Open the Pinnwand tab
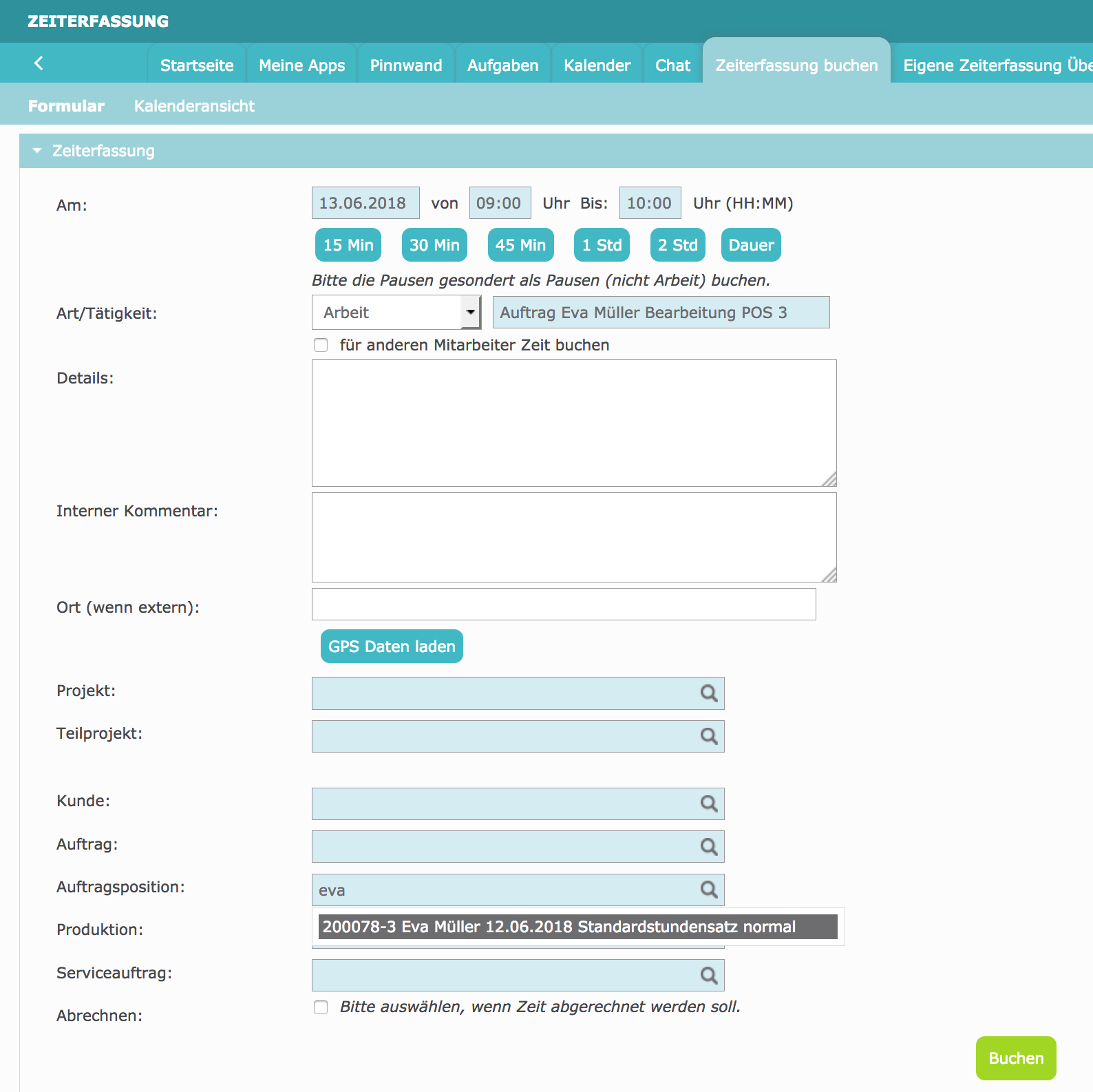 tap(406, 65)
